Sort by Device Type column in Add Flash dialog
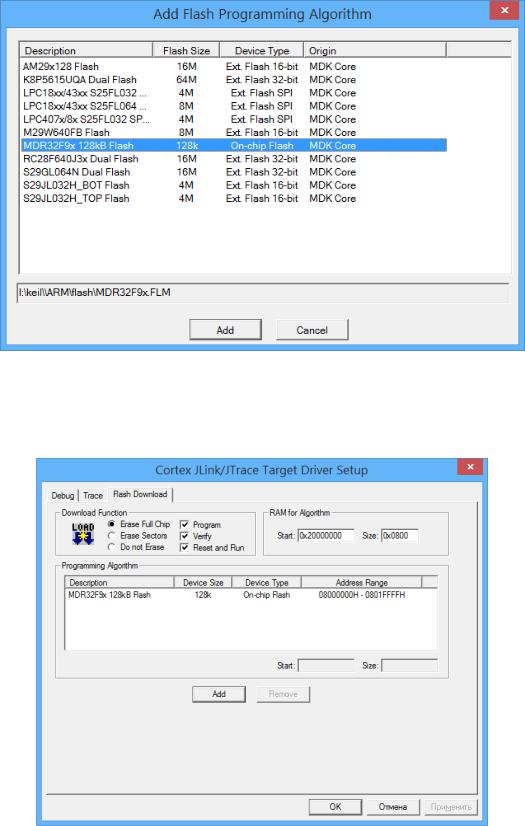525x826 pixels. tap(262, 51)
